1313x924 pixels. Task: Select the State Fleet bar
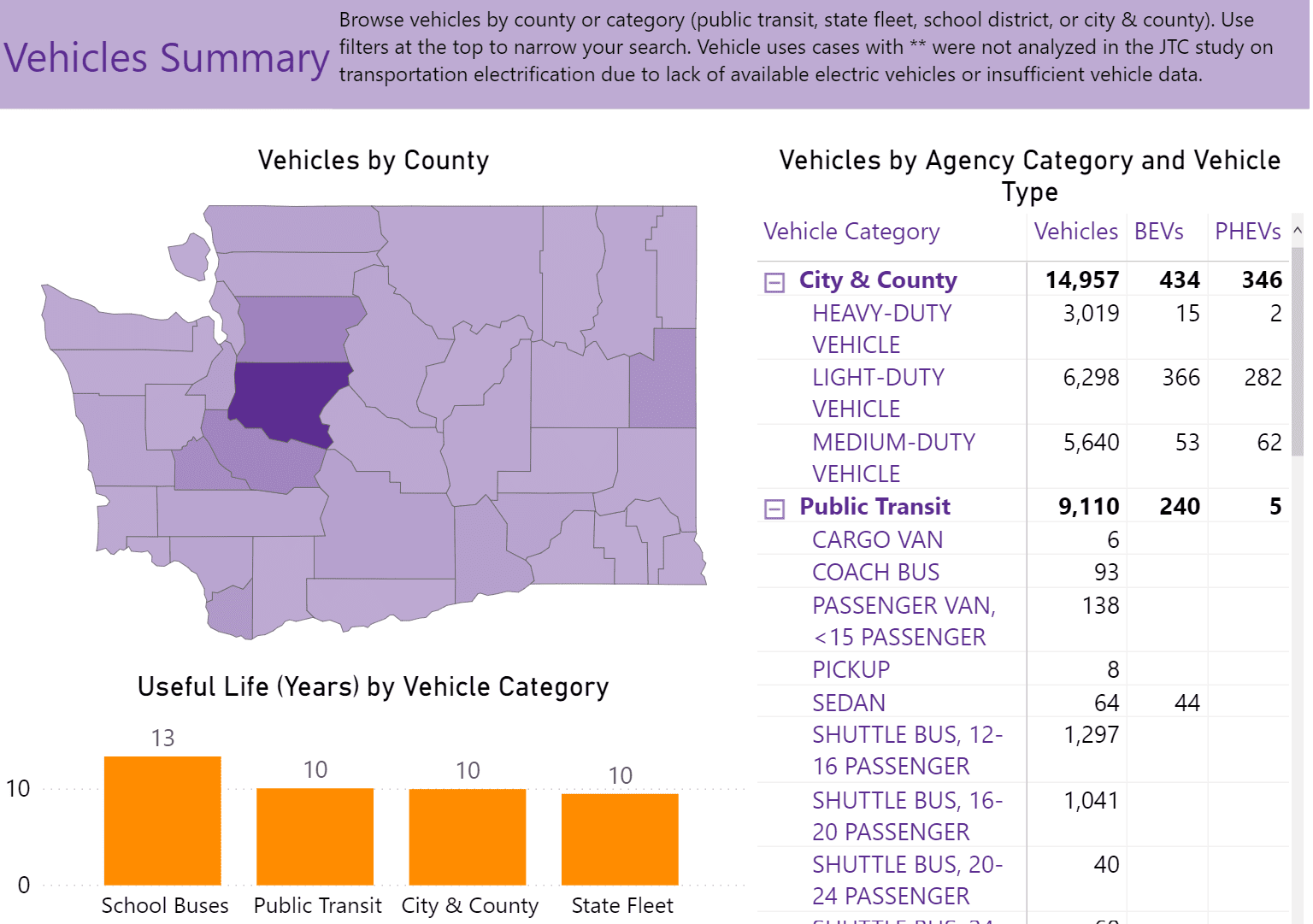(x=620, y=839)
